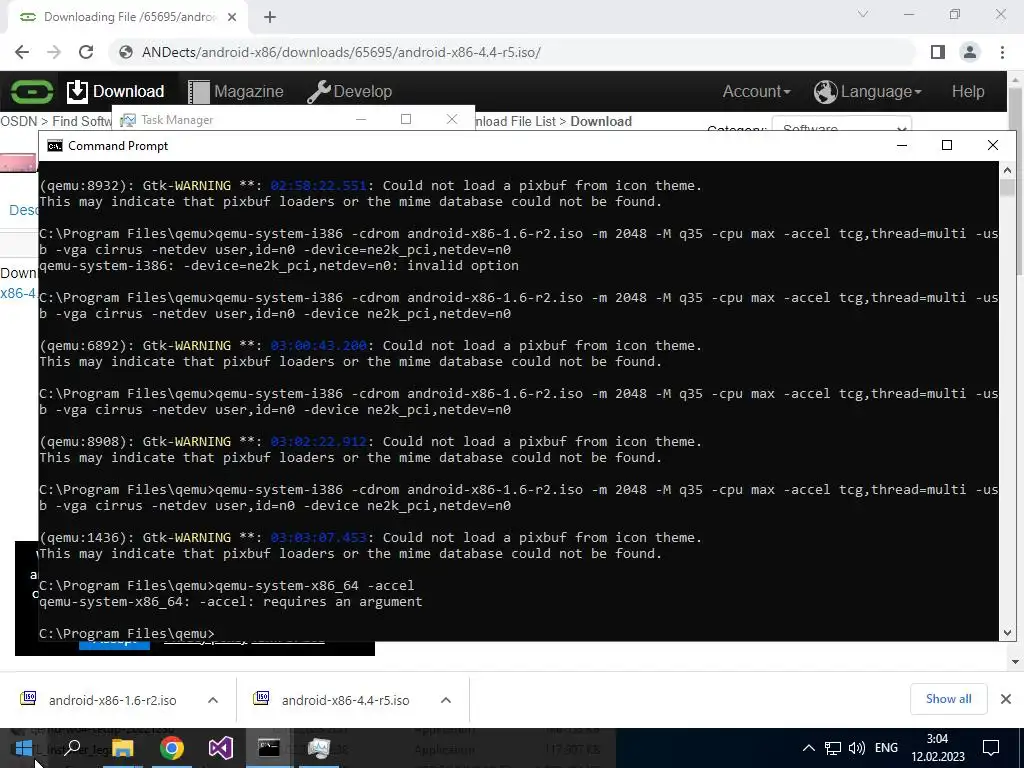This screenshot has width=1024, height=768.
Task: Open the Develop menu item
Action: point(349,91)
